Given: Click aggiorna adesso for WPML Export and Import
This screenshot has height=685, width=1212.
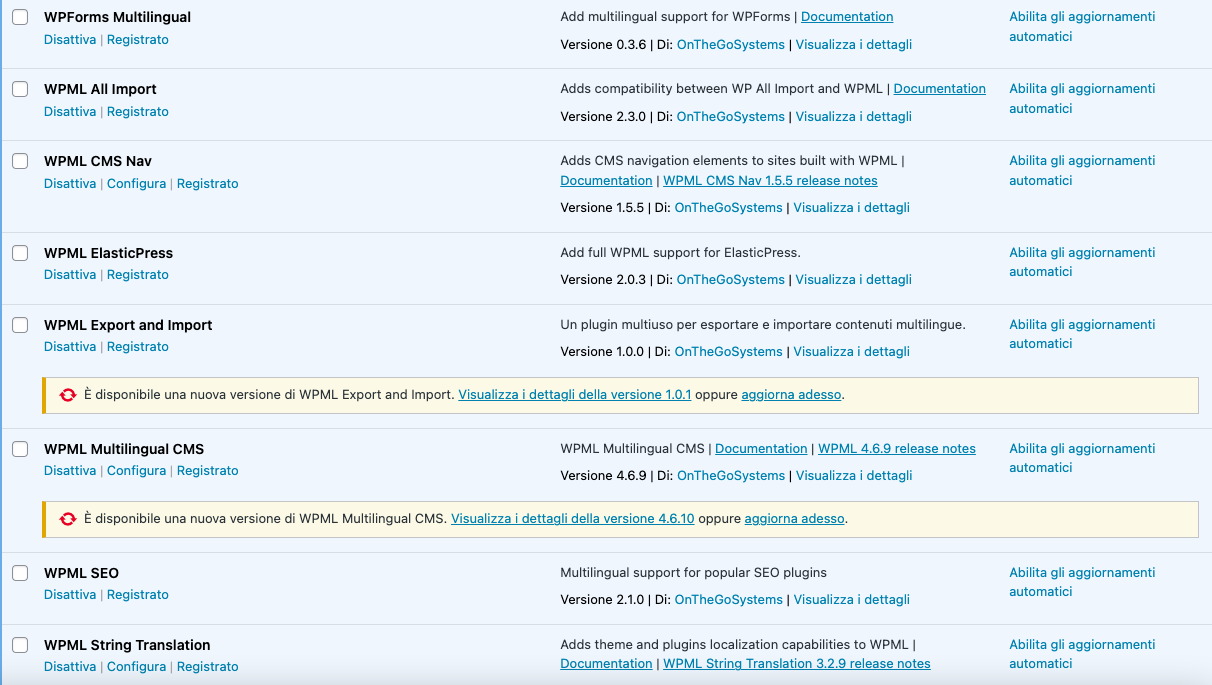Looking at the screenshot, I should (x=791, y=395).
